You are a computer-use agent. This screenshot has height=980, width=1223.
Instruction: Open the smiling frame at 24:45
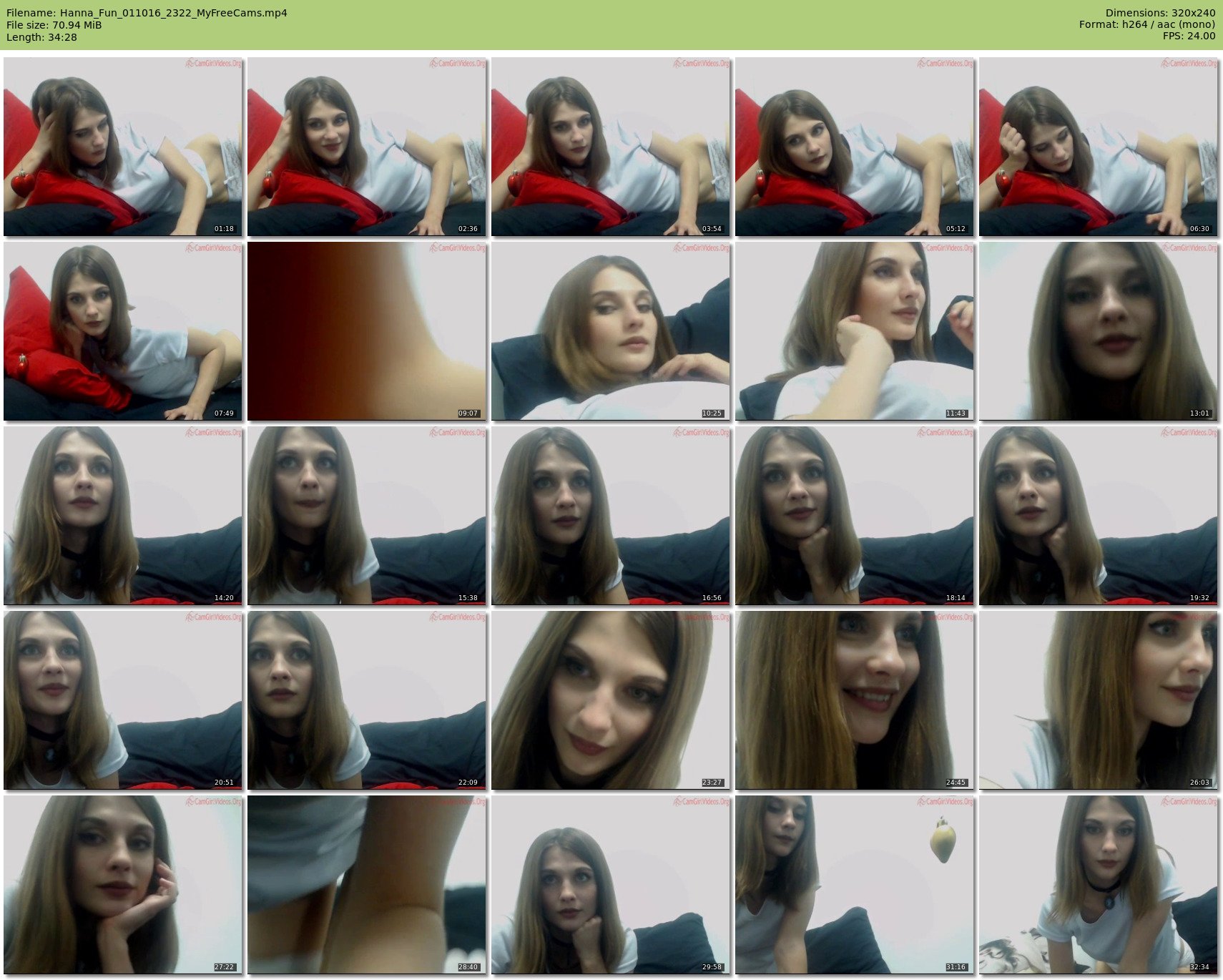[855, 700]
